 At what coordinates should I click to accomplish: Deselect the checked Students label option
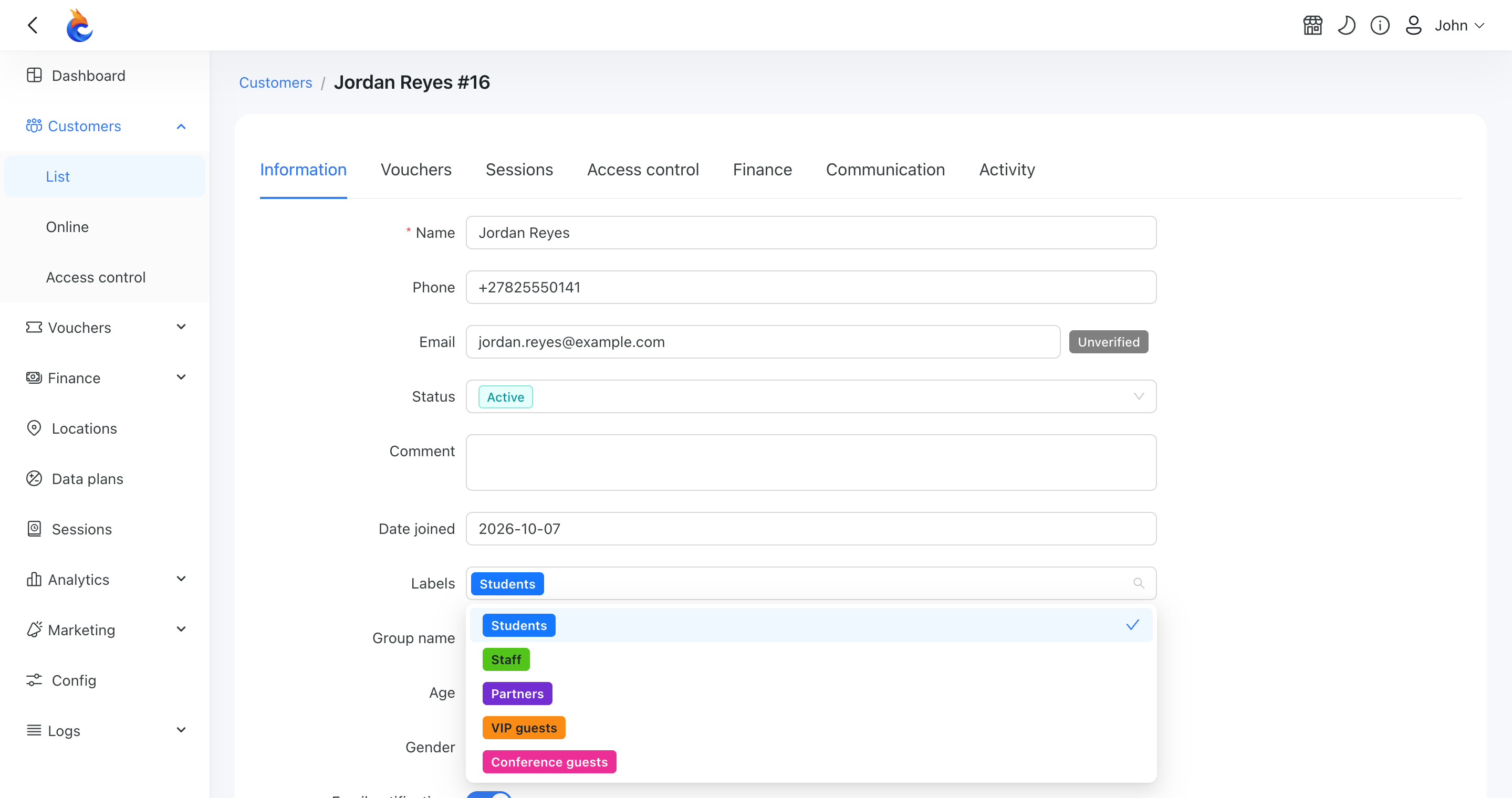(810, 625)
